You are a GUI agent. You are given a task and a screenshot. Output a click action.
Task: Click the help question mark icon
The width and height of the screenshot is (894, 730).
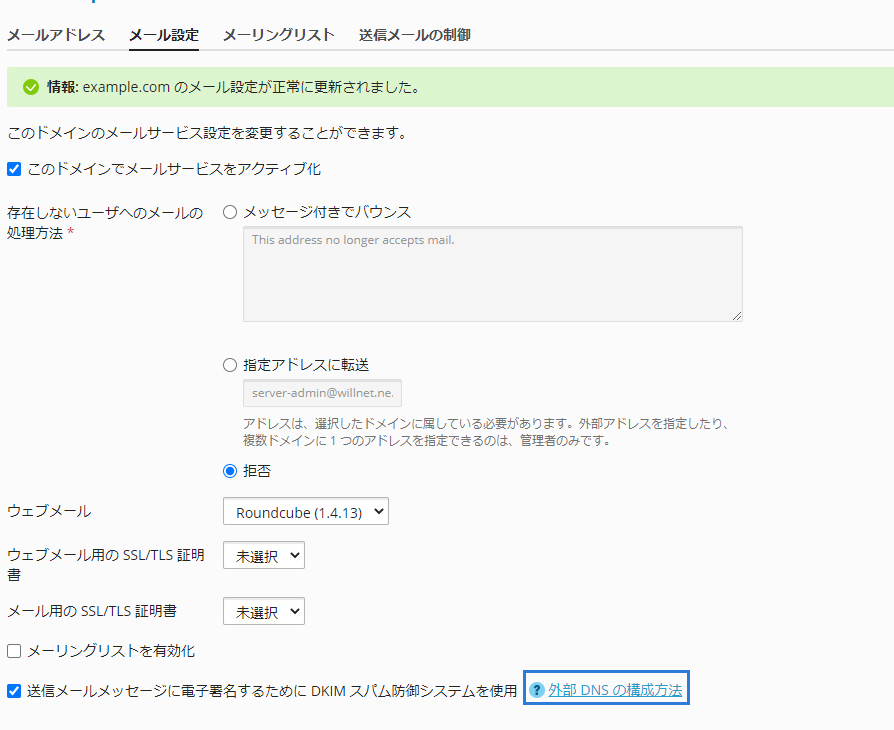click(x=537, y=690)
